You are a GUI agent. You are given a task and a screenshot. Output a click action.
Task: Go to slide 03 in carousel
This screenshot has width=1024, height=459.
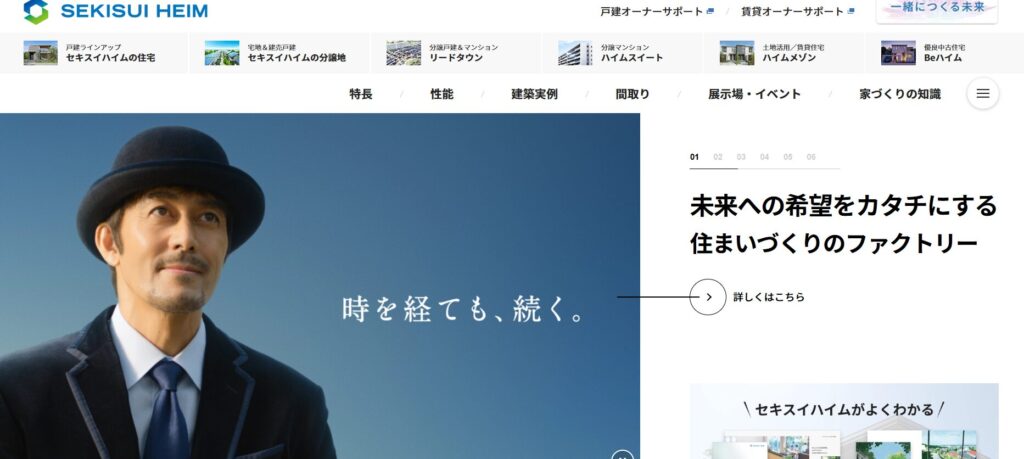(741, 157)
